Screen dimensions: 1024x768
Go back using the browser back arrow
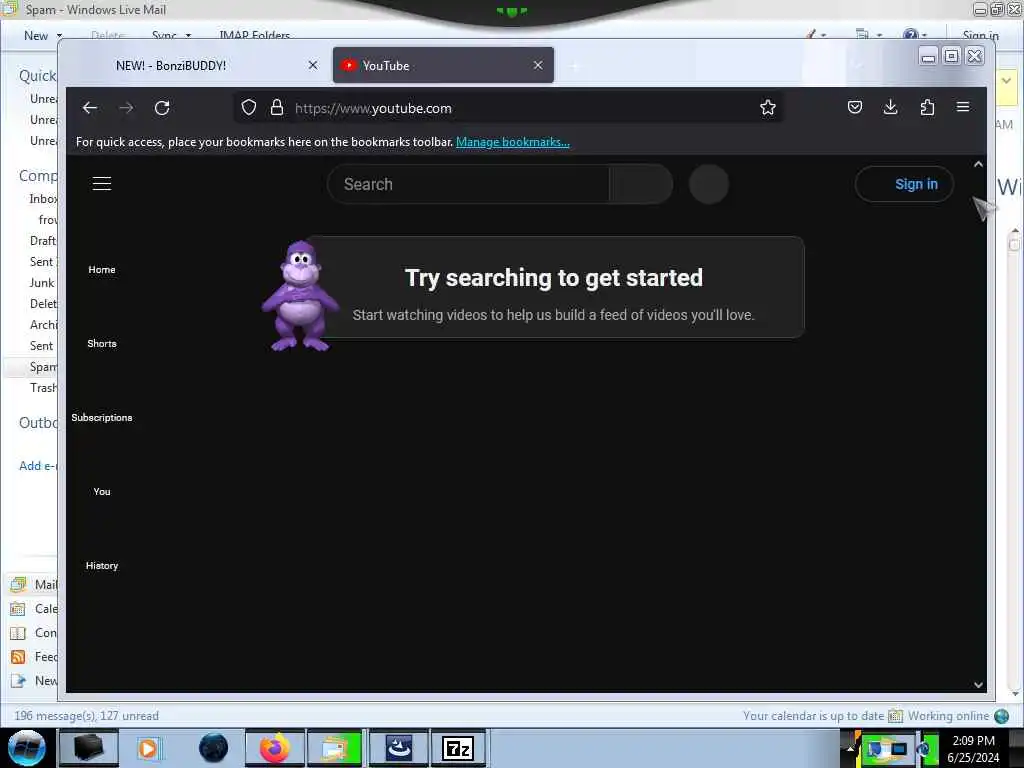click(90, 108)
